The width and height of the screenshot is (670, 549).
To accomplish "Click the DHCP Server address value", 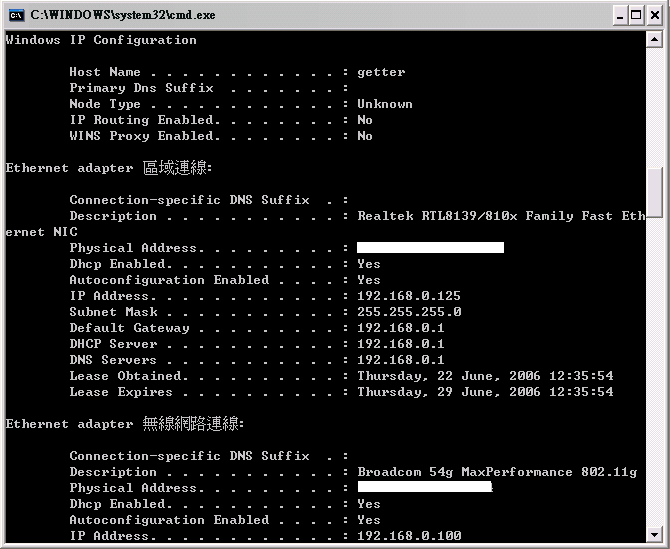I will pos(401,344).
